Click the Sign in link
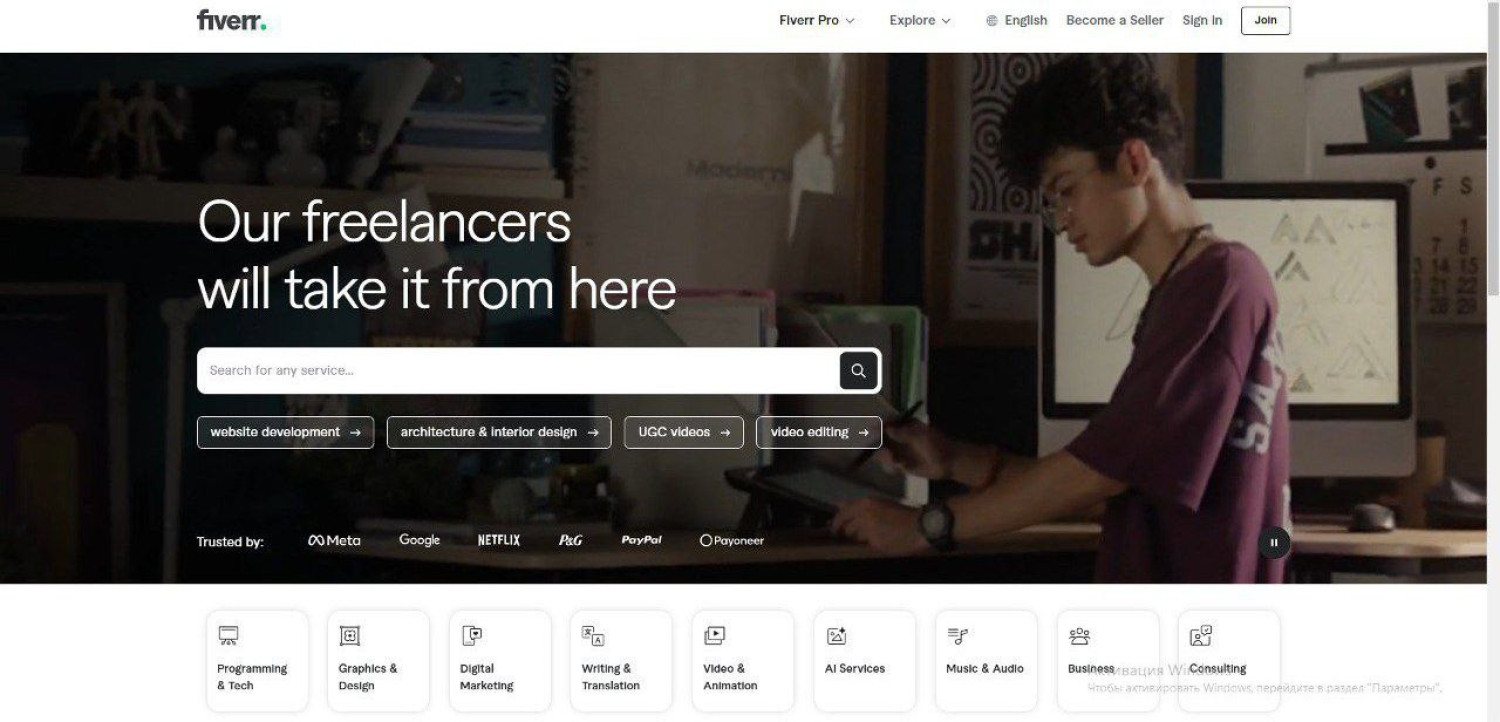 coord(1202,20)
